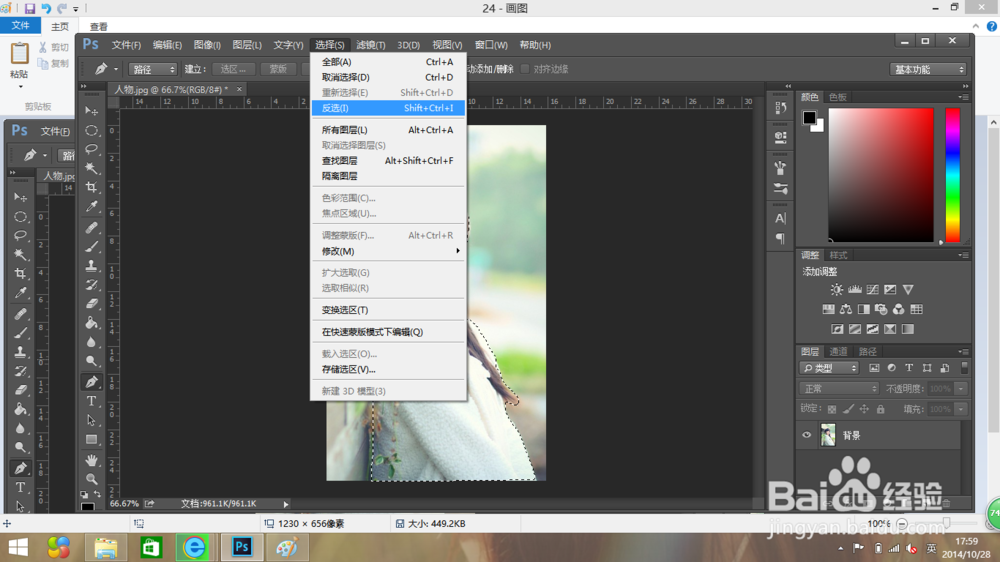
Task: Choose 全部(A) from the Select menu
Action: coord(388,62)
